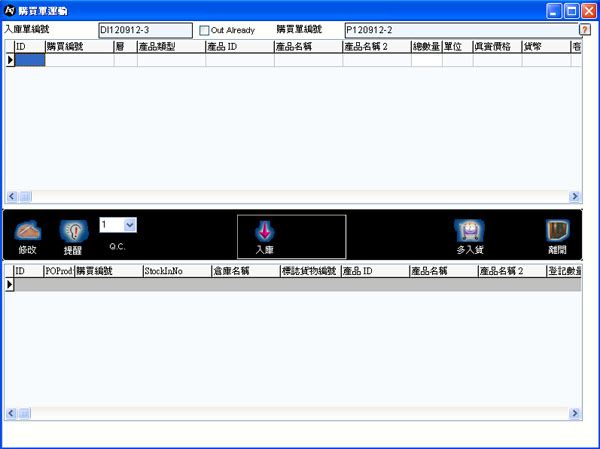The width and height of the screenshot is (600, 449).
Task: Click the red question mark help icon
Action: pyautogui.click(x=585, y=29)
